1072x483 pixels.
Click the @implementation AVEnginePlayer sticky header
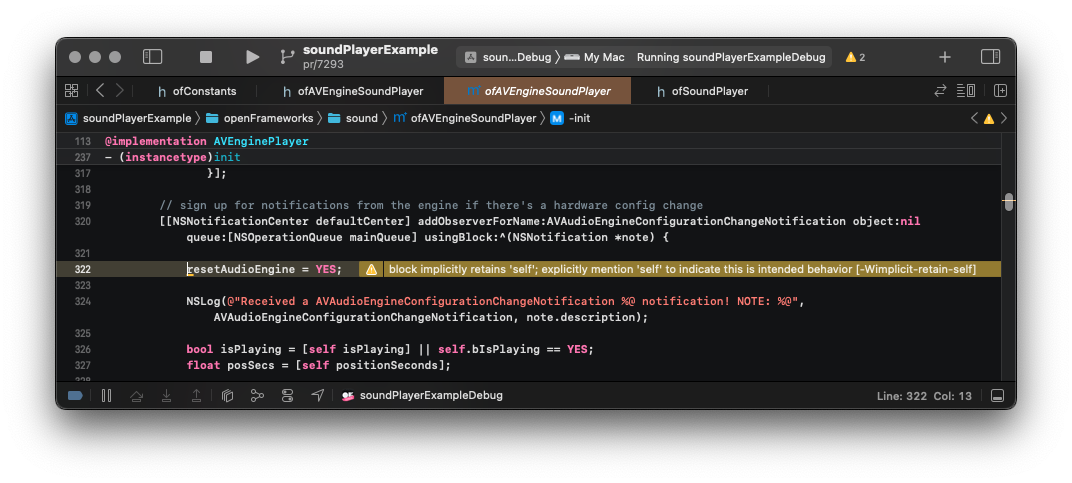(x=206, y=142)
